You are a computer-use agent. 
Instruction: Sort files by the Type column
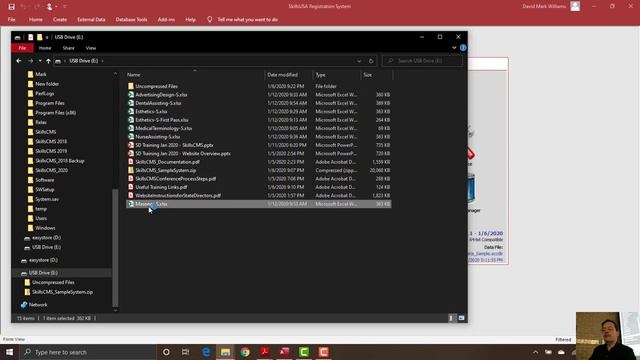[320, 75]
